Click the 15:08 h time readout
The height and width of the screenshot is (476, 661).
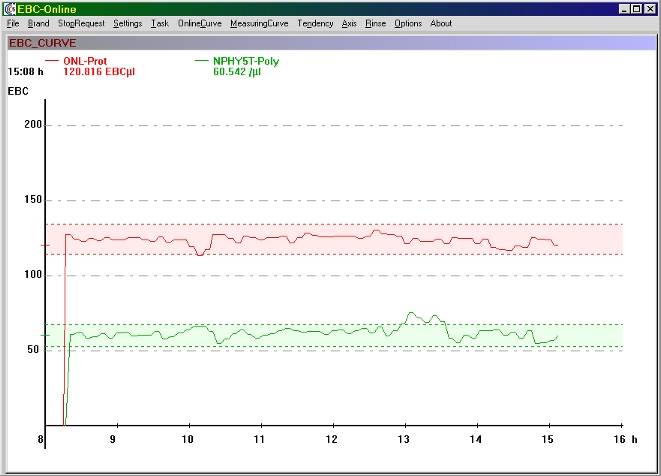[x=26, y=72]
